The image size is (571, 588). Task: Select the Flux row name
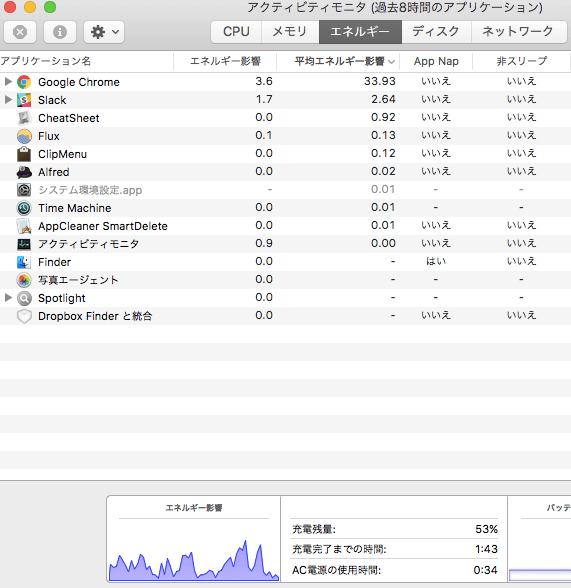coord(49,136)
